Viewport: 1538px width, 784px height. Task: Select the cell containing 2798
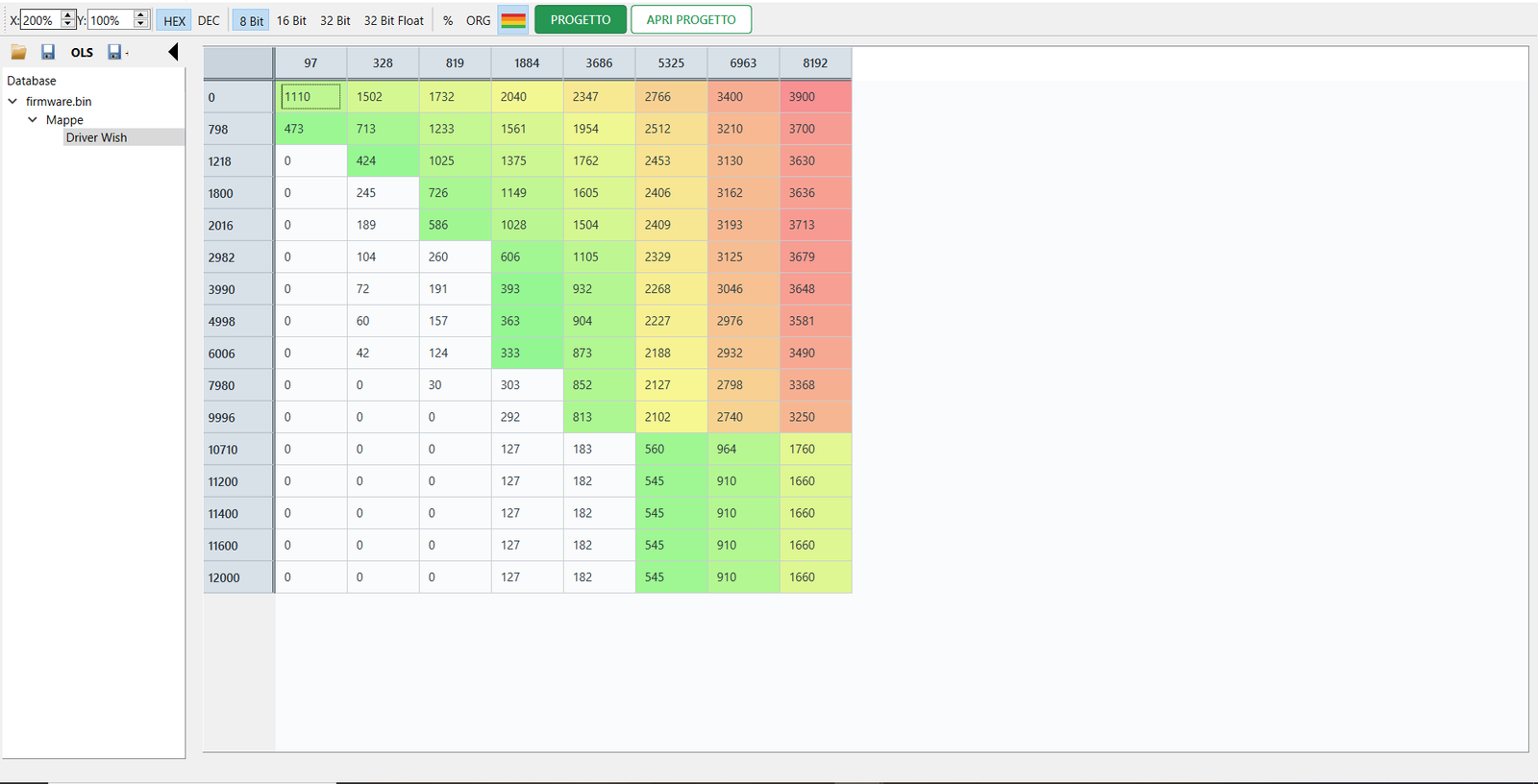point(743,385)
